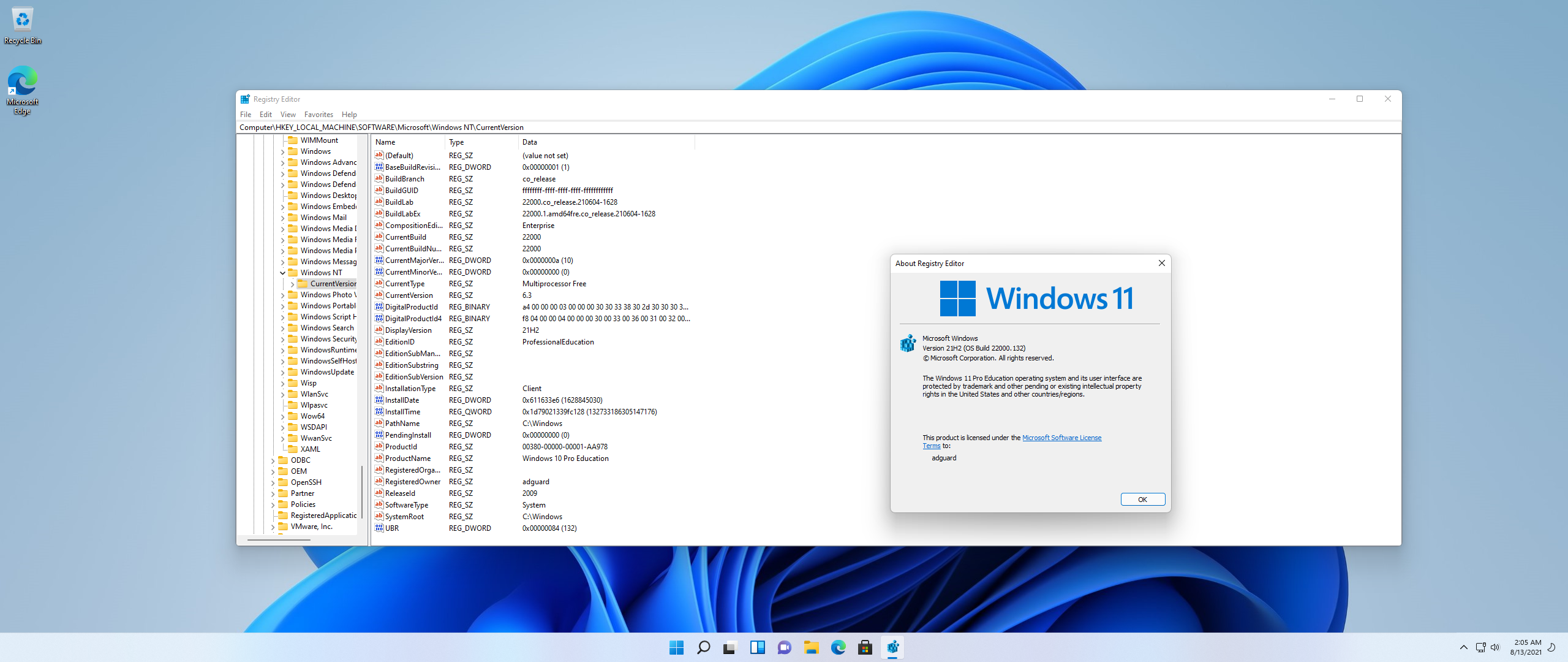Click the registry path address bar
Screen dimensions: 1568x662
pos(818,127)
